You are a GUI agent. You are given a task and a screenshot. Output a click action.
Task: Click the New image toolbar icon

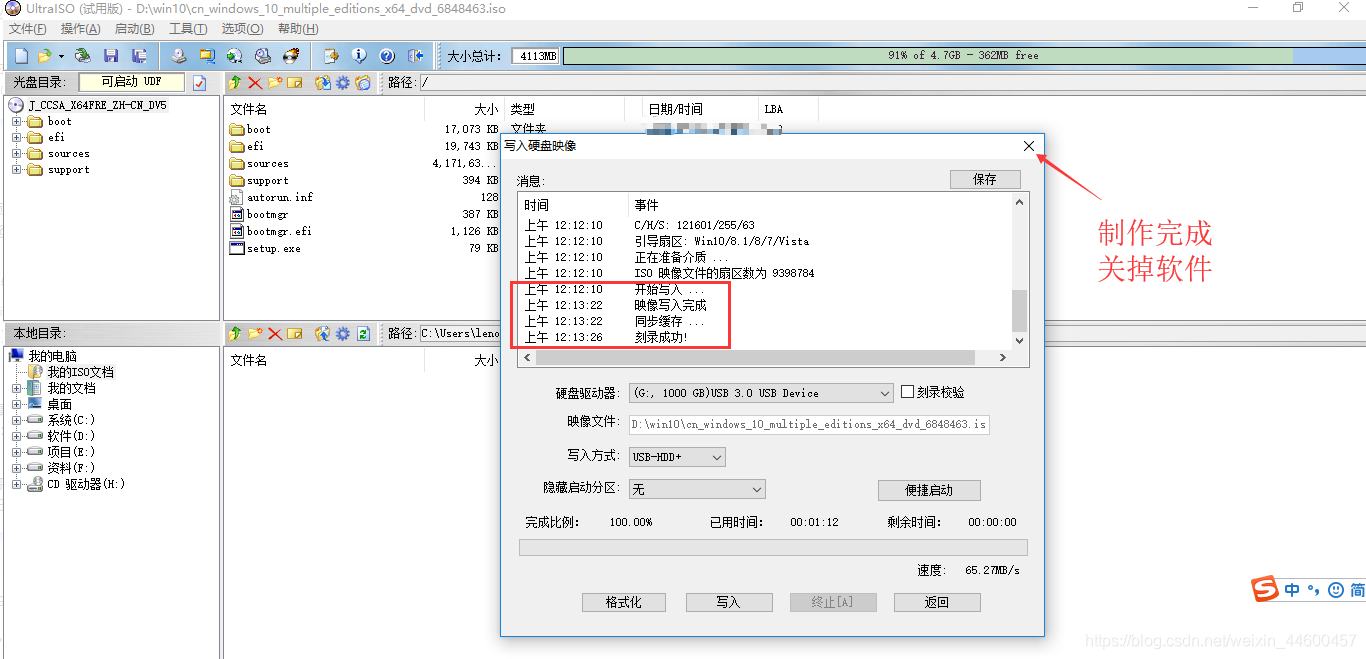point(21,56)
